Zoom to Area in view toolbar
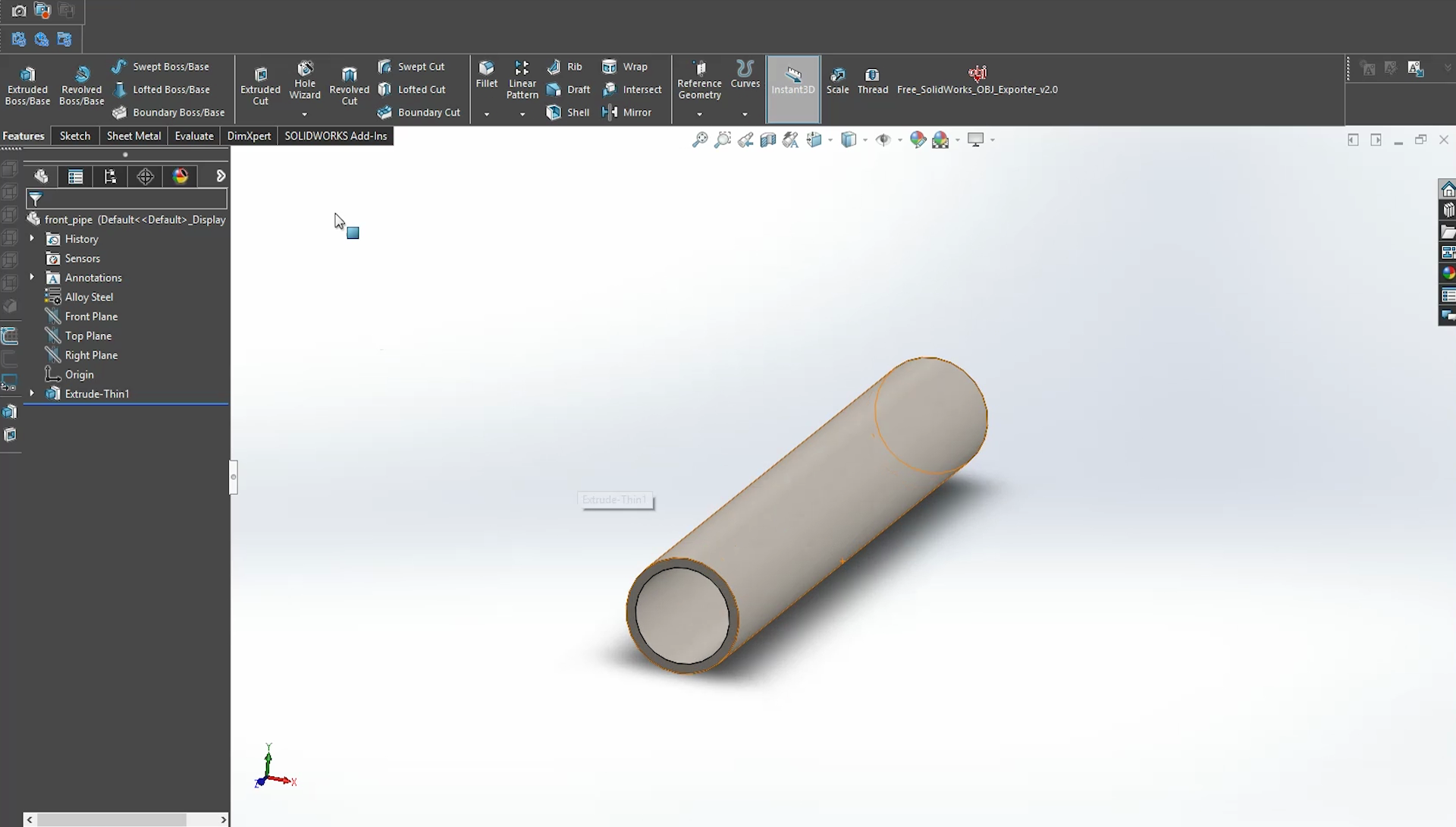The height and width of the screenshot is (827, 1456). pos(723,140)
